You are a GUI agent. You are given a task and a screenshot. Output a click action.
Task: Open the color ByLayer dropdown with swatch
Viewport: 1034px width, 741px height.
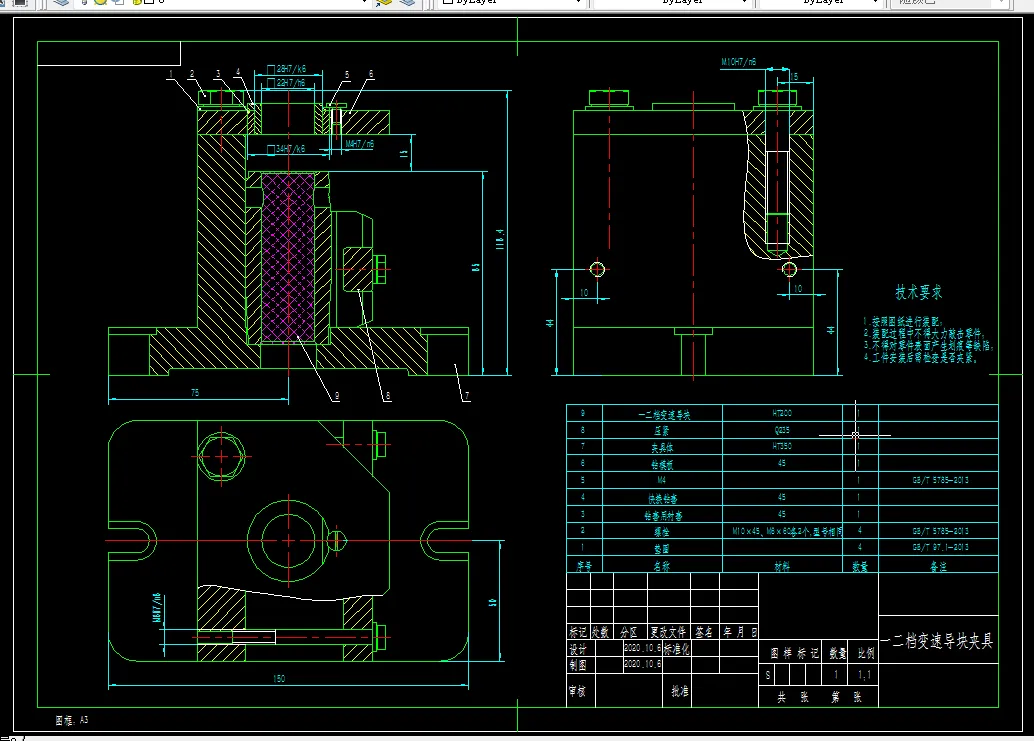tap(510, 2)
